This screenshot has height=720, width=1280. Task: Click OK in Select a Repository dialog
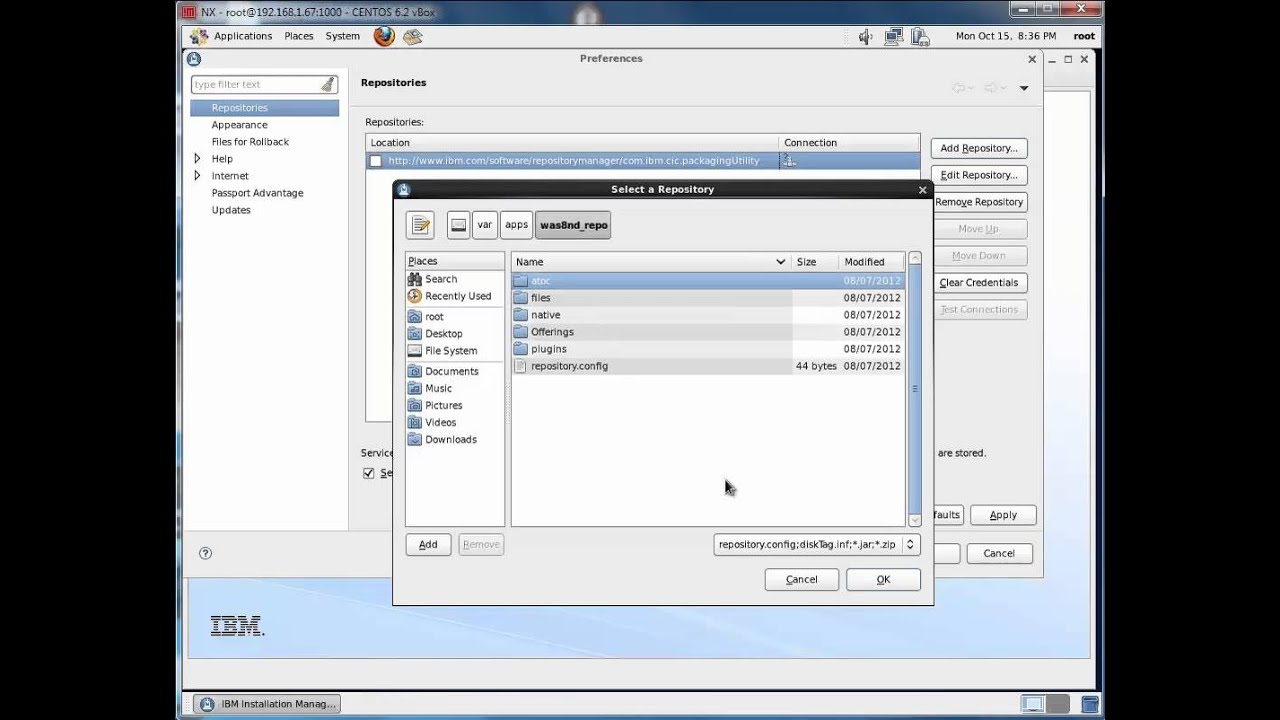[x=883, y=579]
